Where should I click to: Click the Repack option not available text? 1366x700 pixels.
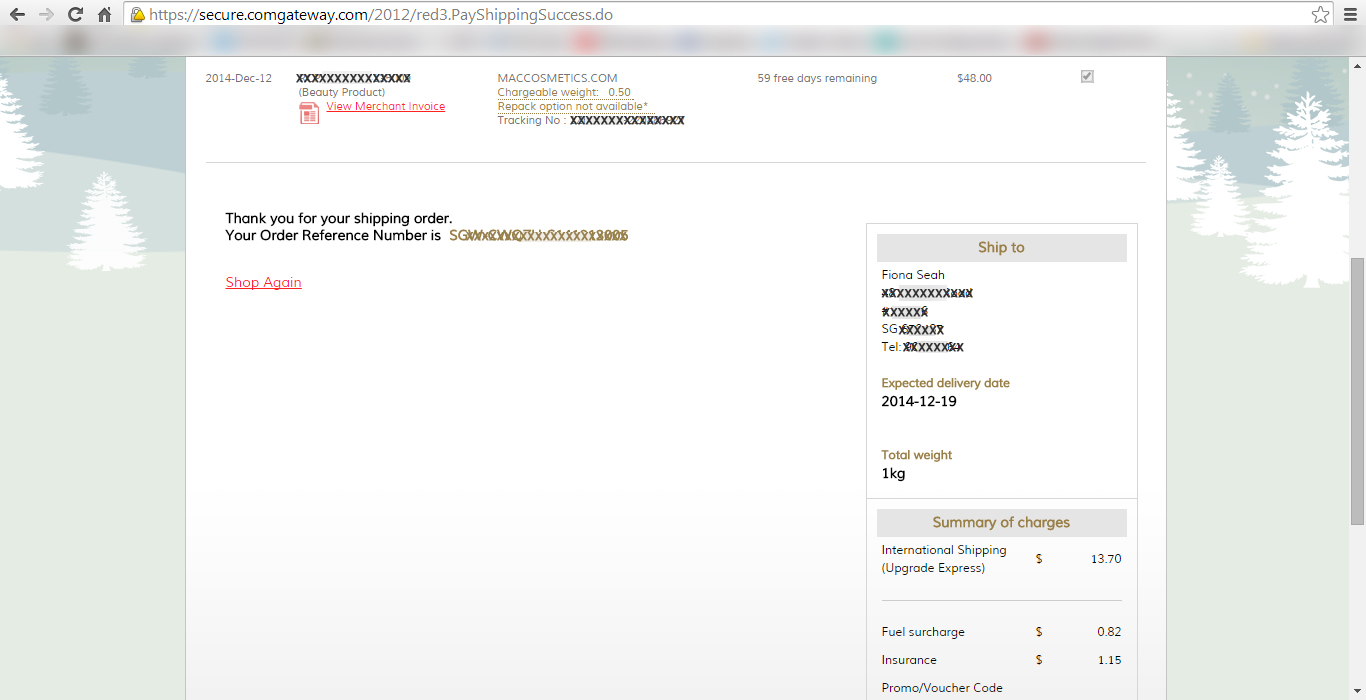[x=572, y=106]
